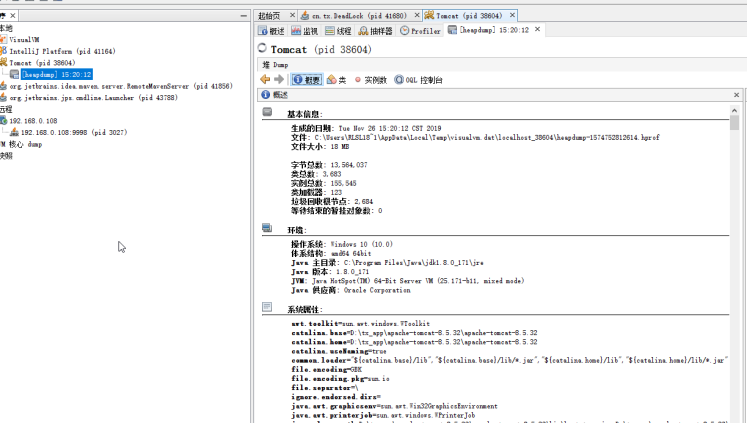This screenshot has width=747, height=424.
Task: Open the OQL console view
Action: pyautogui.click(x=418, y=80)
